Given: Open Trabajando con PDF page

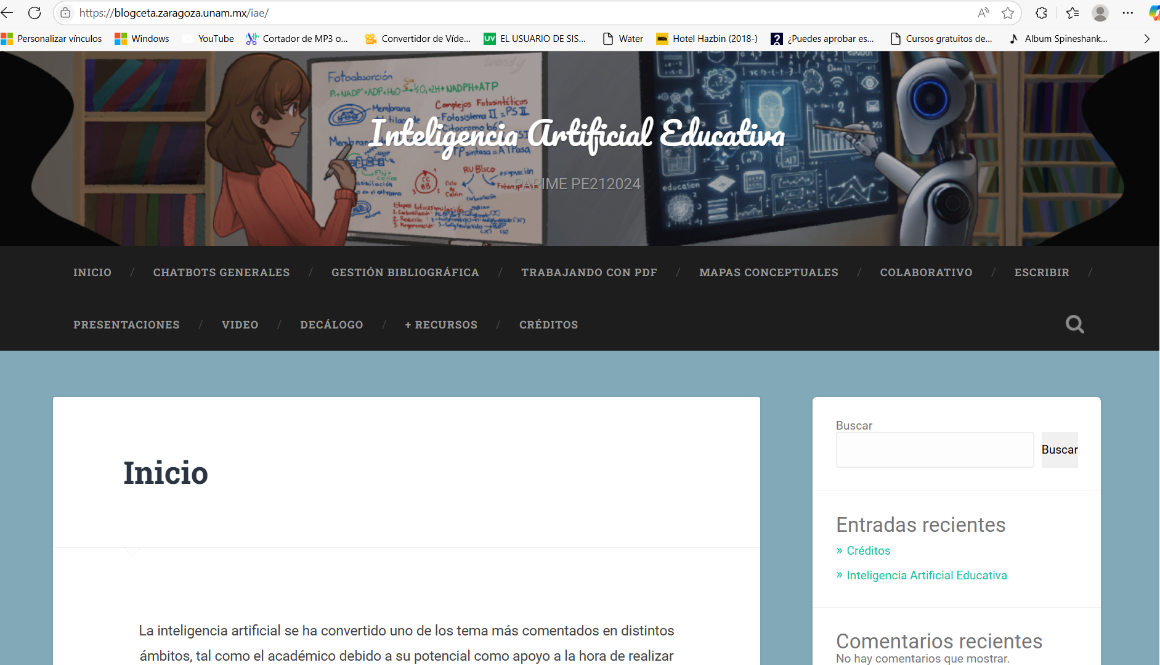Looking at the screenshot, I should (589, 272).
